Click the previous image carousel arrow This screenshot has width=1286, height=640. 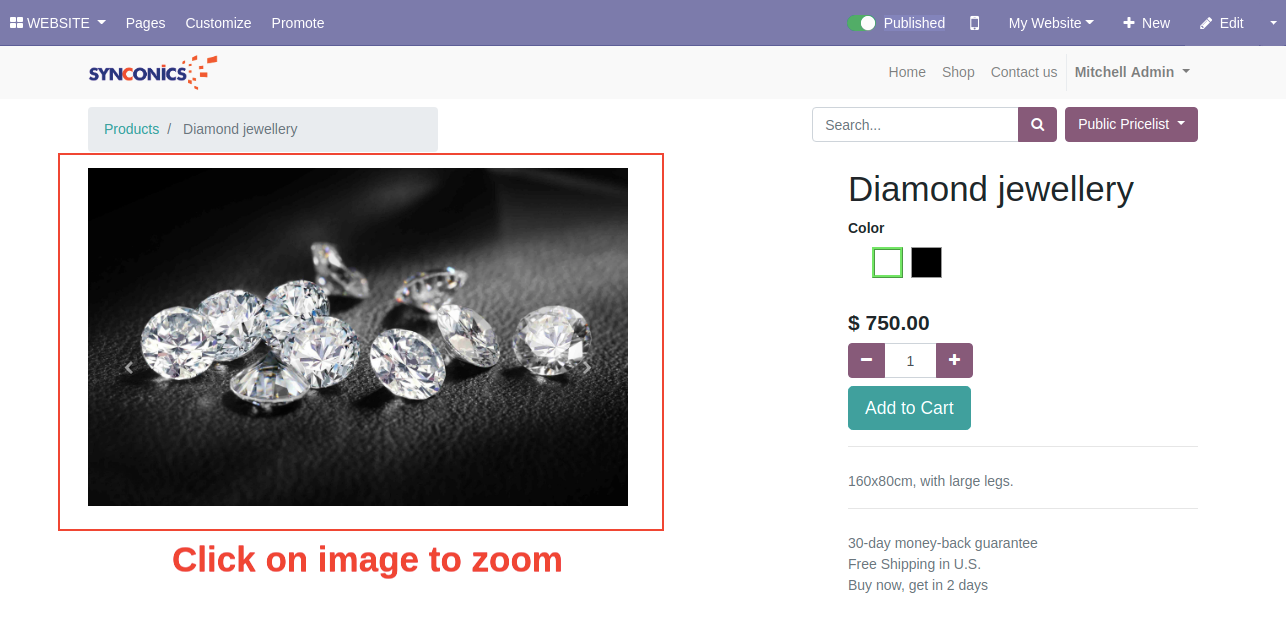(x=128, y=368)
